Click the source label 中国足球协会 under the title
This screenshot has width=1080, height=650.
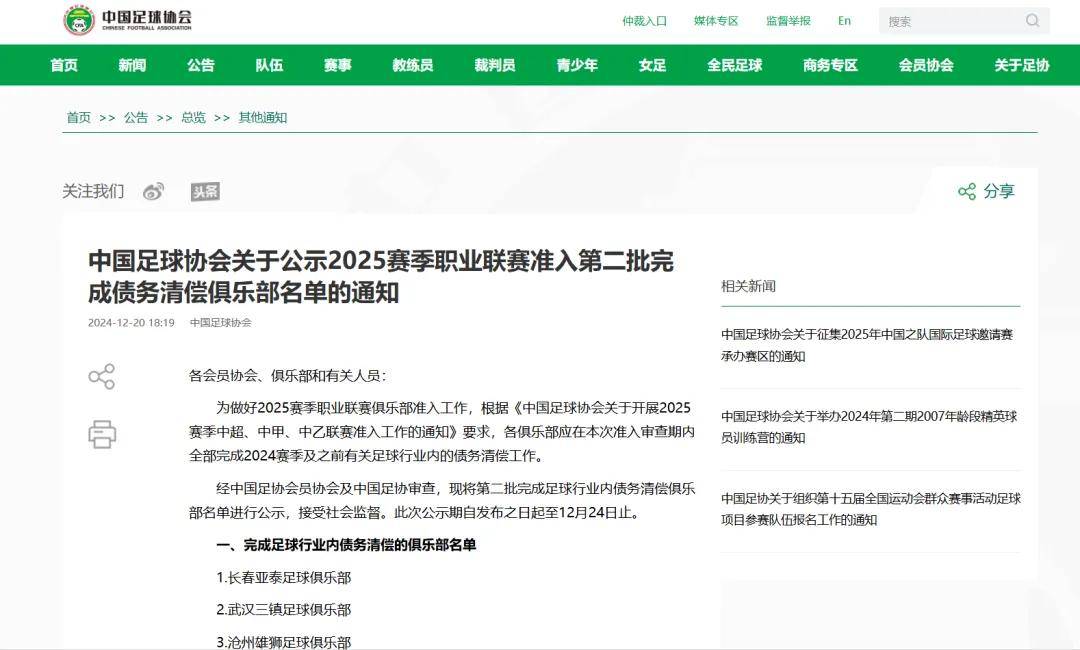(x=220, y=322)
